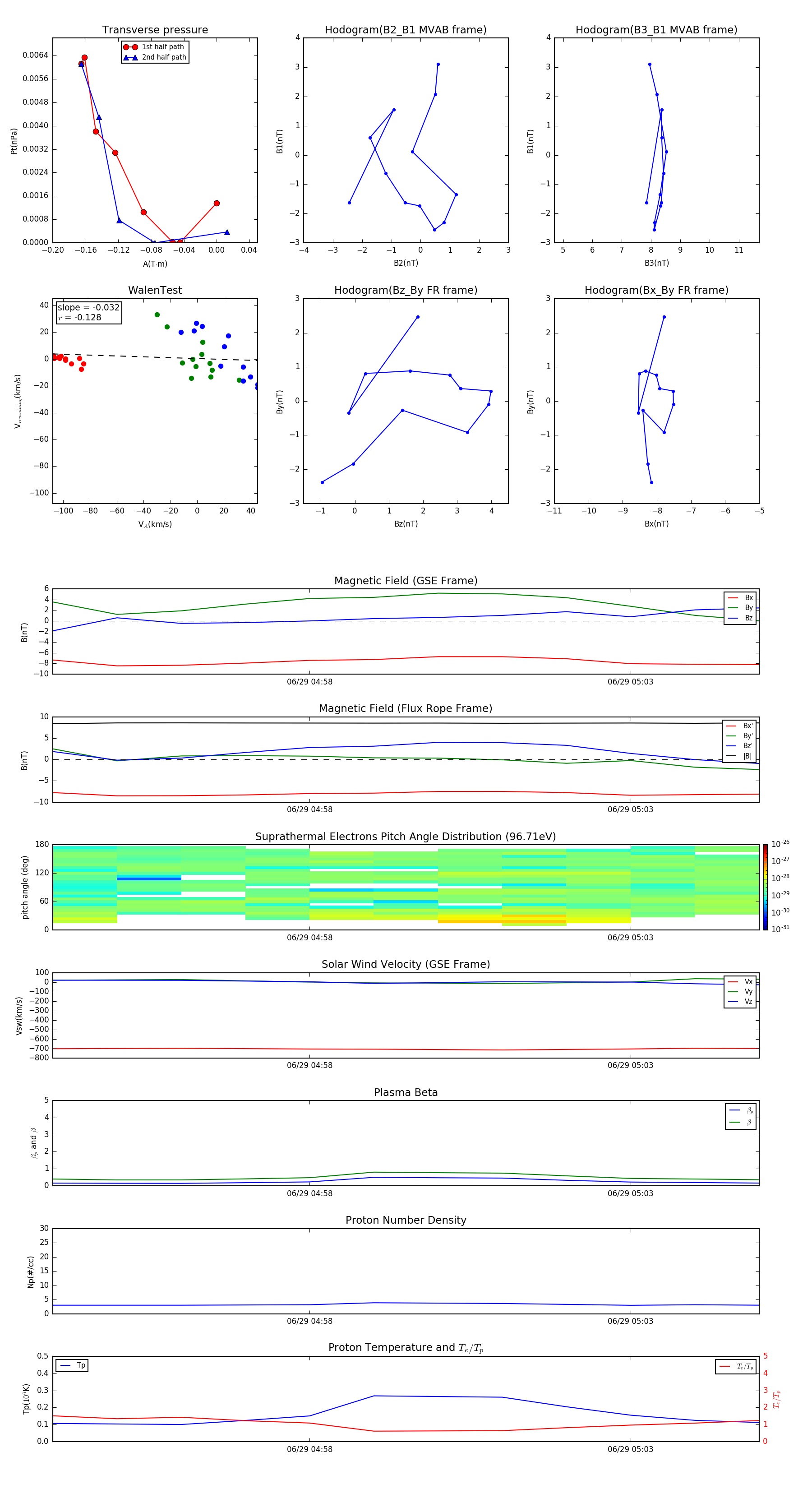Click the Te/Tp legend entry in temperature panel
Image resolution: width=812 pixels, height=1489 pixels.
[736, 1367]
